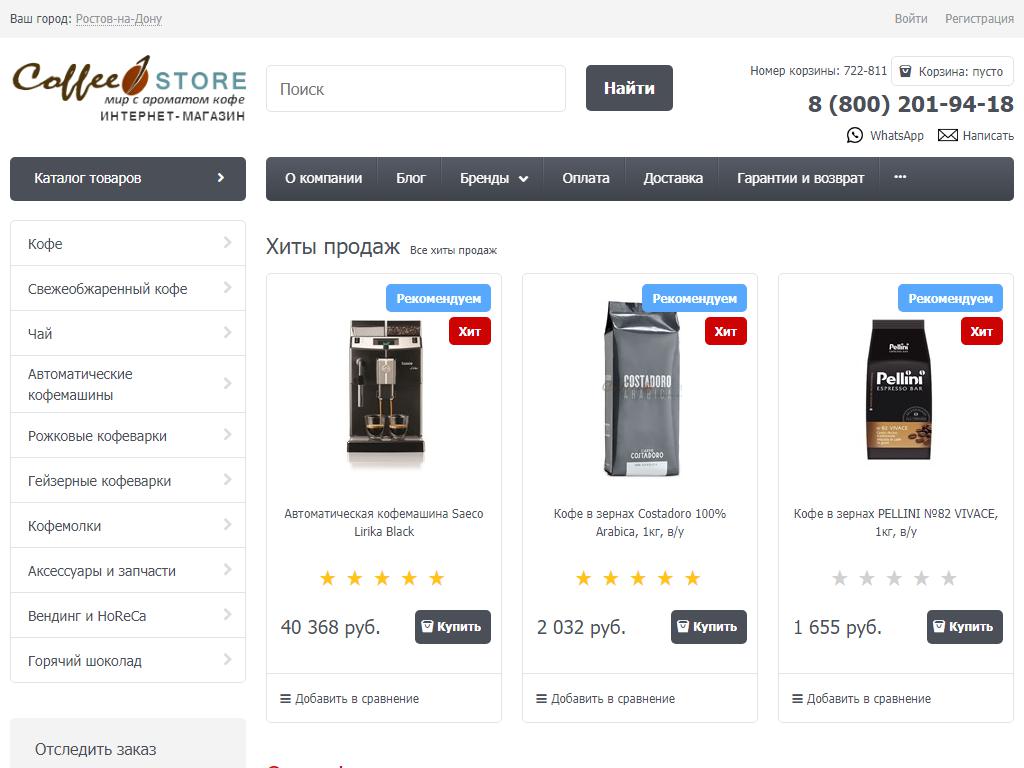Click the WhatsApp contact icon
1024x768 pixels.
854,135
